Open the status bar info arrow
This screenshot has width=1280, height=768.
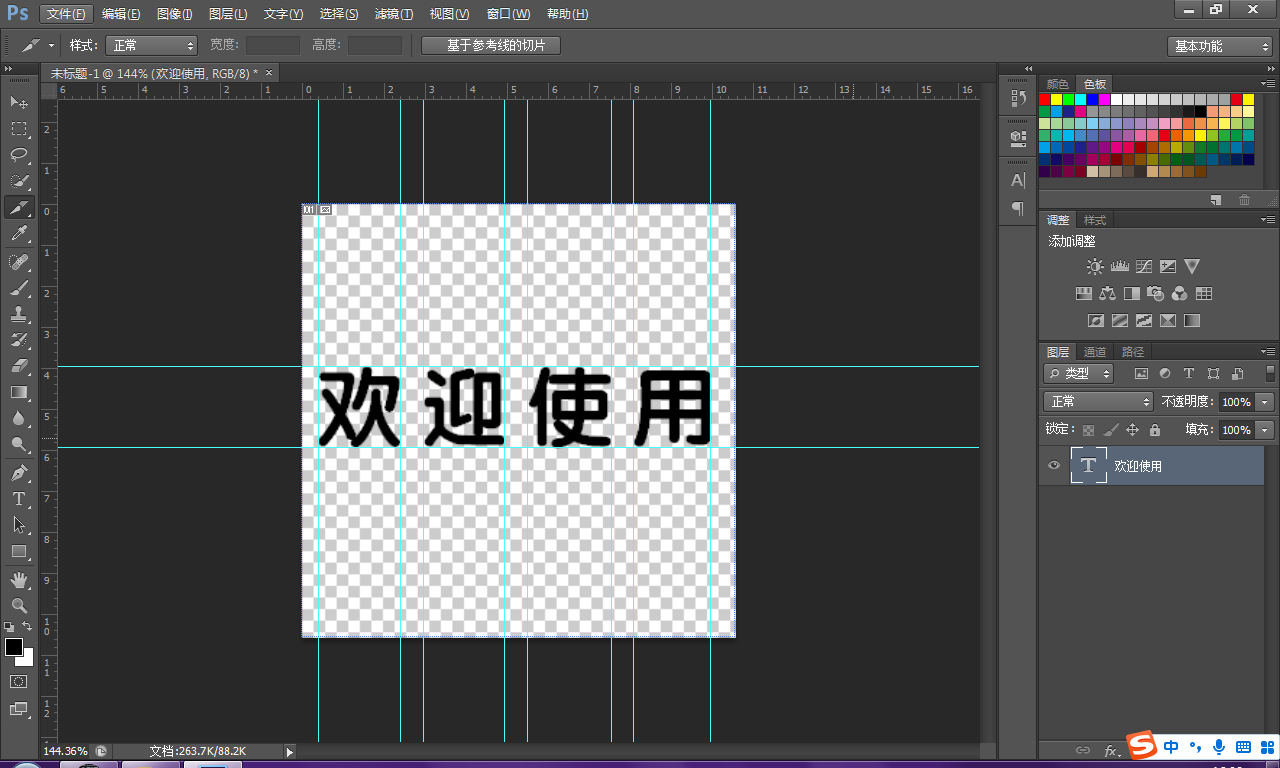(290, 751)
